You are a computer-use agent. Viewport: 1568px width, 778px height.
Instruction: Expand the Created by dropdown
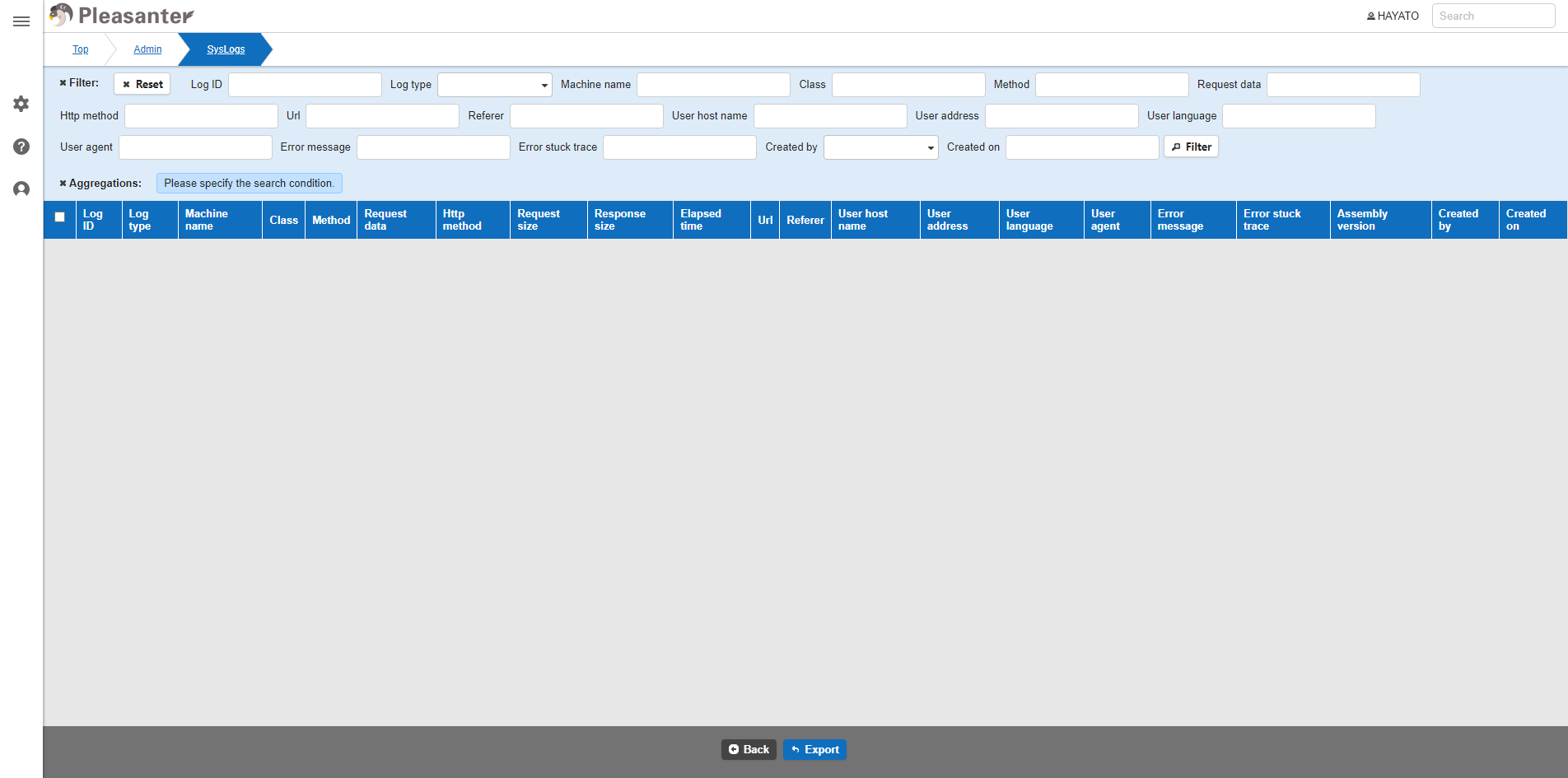click(880, 147)
